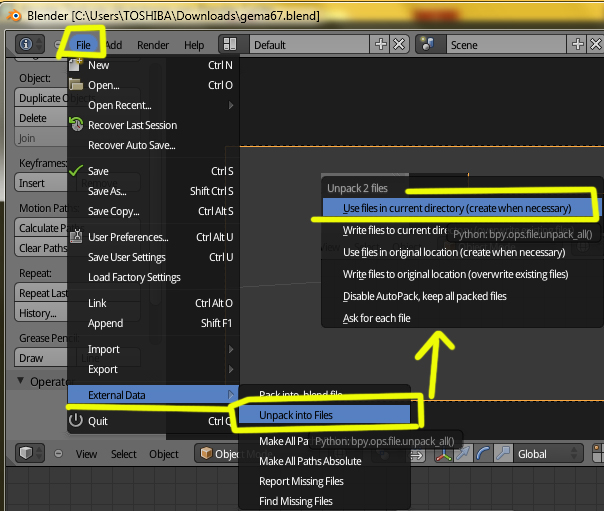Select Recover Auto Save...
This screenshot has width=604, height=511.
click(153, 145)
